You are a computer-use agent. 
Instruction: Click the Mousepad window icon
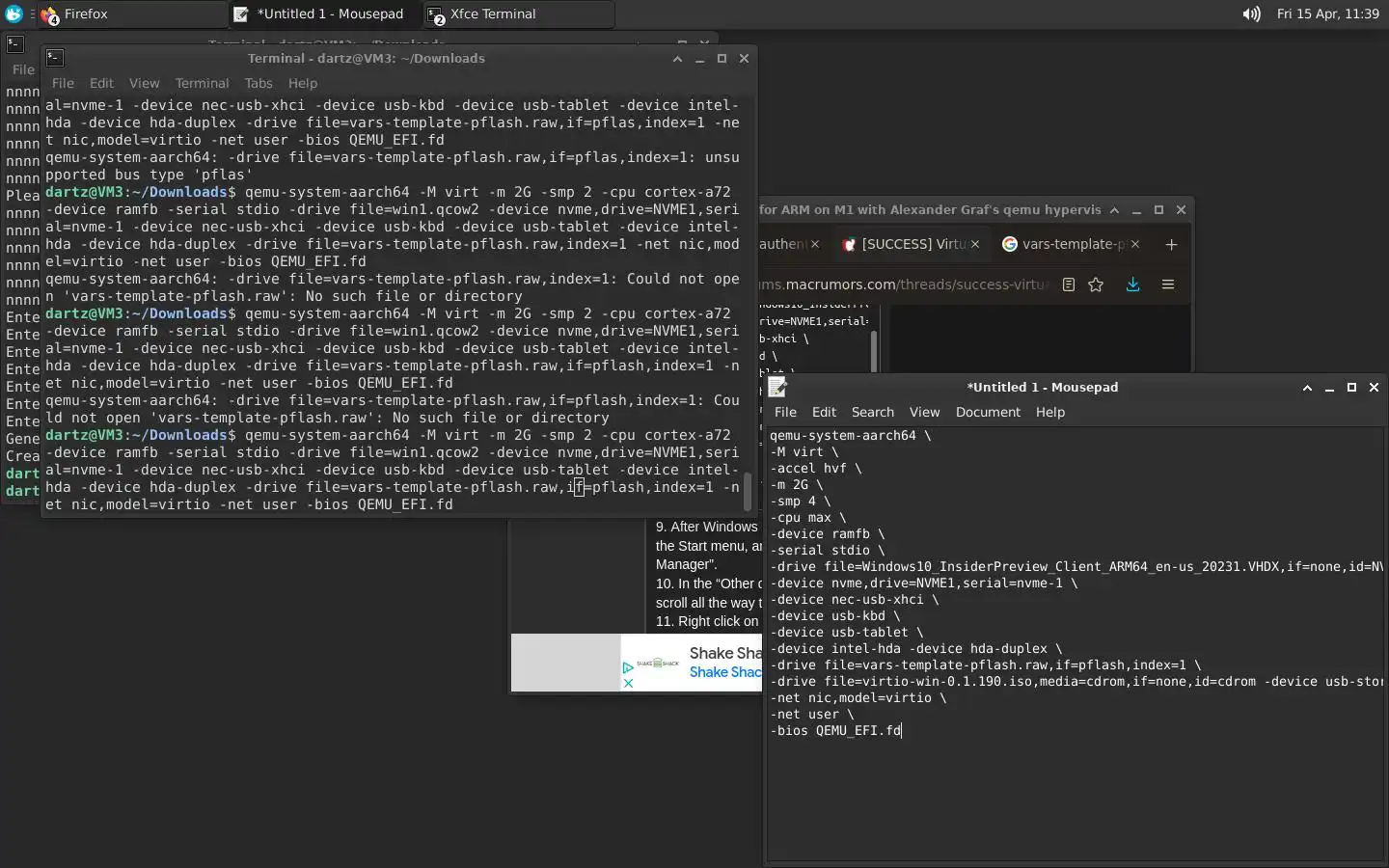point(777,387)
